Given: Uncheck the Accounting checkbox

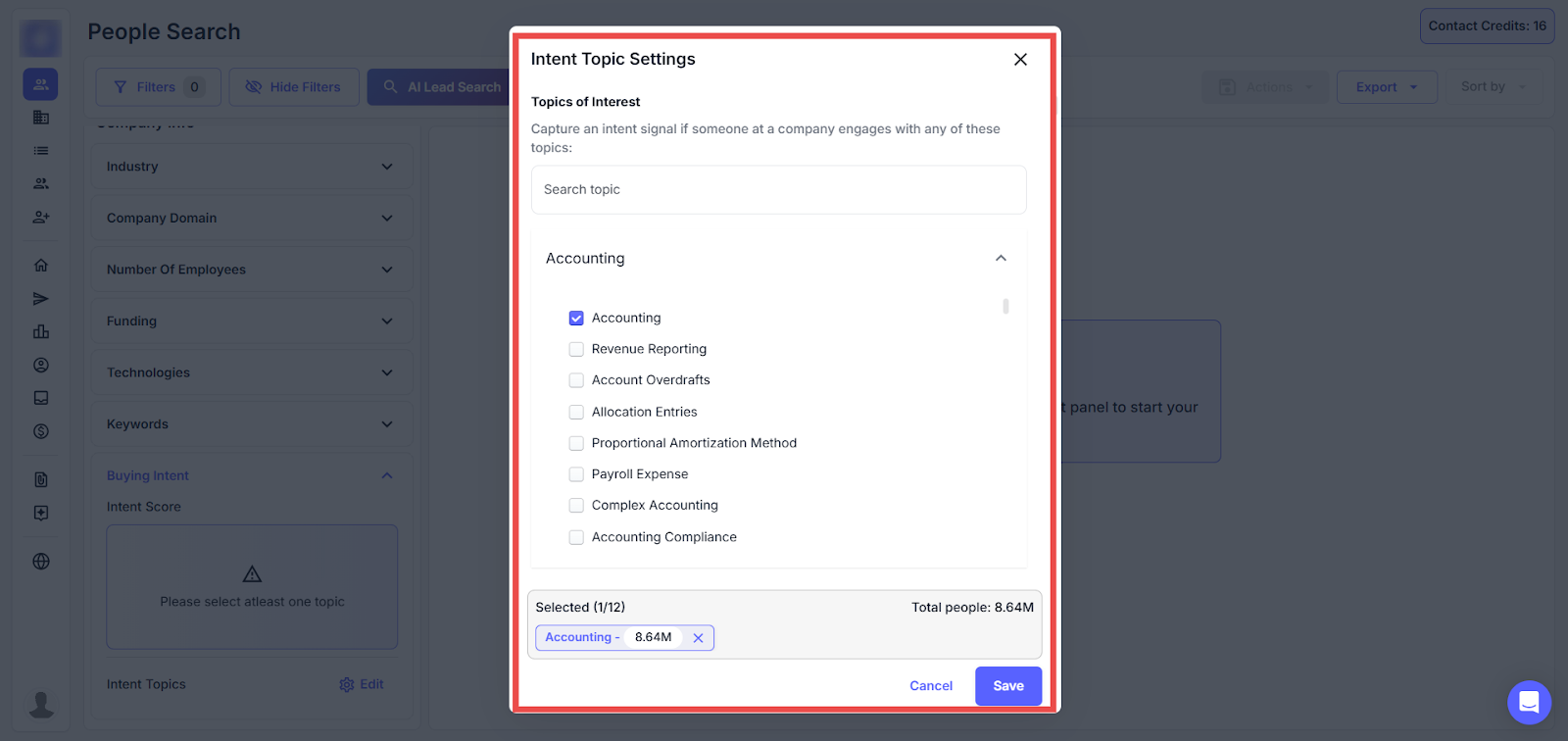Looking at the screenshot, I should (x=576, y=319).
